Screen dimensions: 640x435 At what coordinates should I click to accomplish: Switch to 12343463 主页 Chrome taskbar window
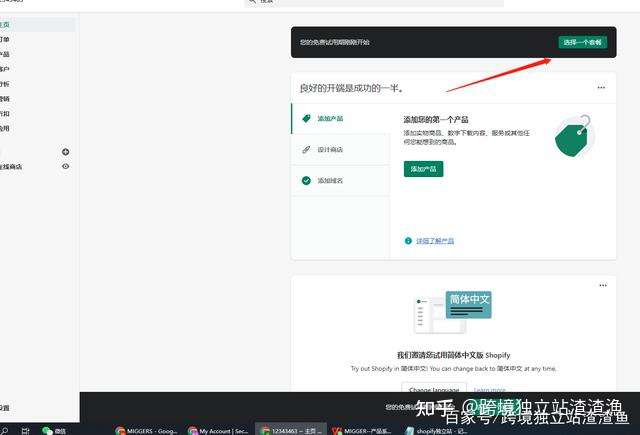pyautogui.click(x=291, y=431)
